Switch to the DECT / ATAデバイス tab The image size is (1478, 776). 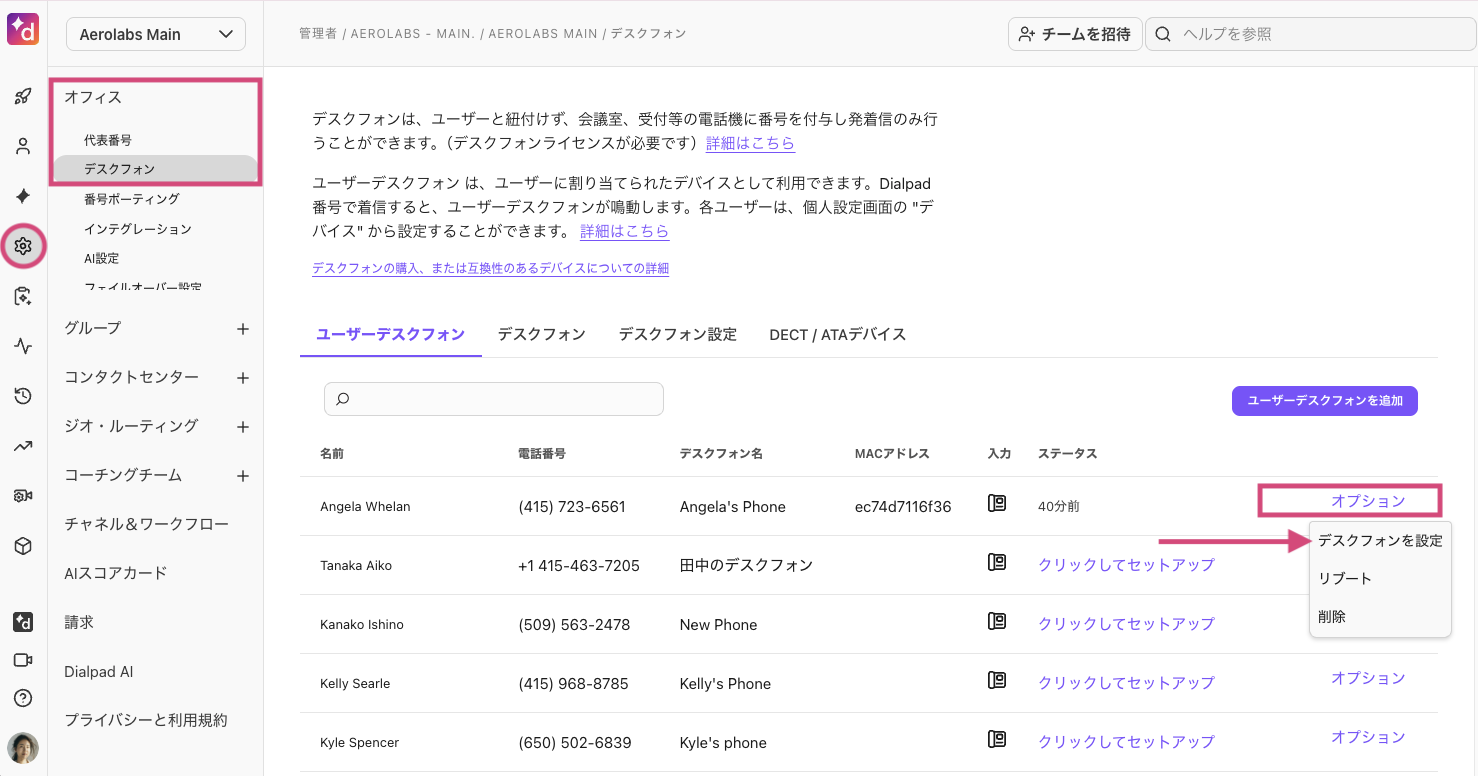tap(837, 335)
